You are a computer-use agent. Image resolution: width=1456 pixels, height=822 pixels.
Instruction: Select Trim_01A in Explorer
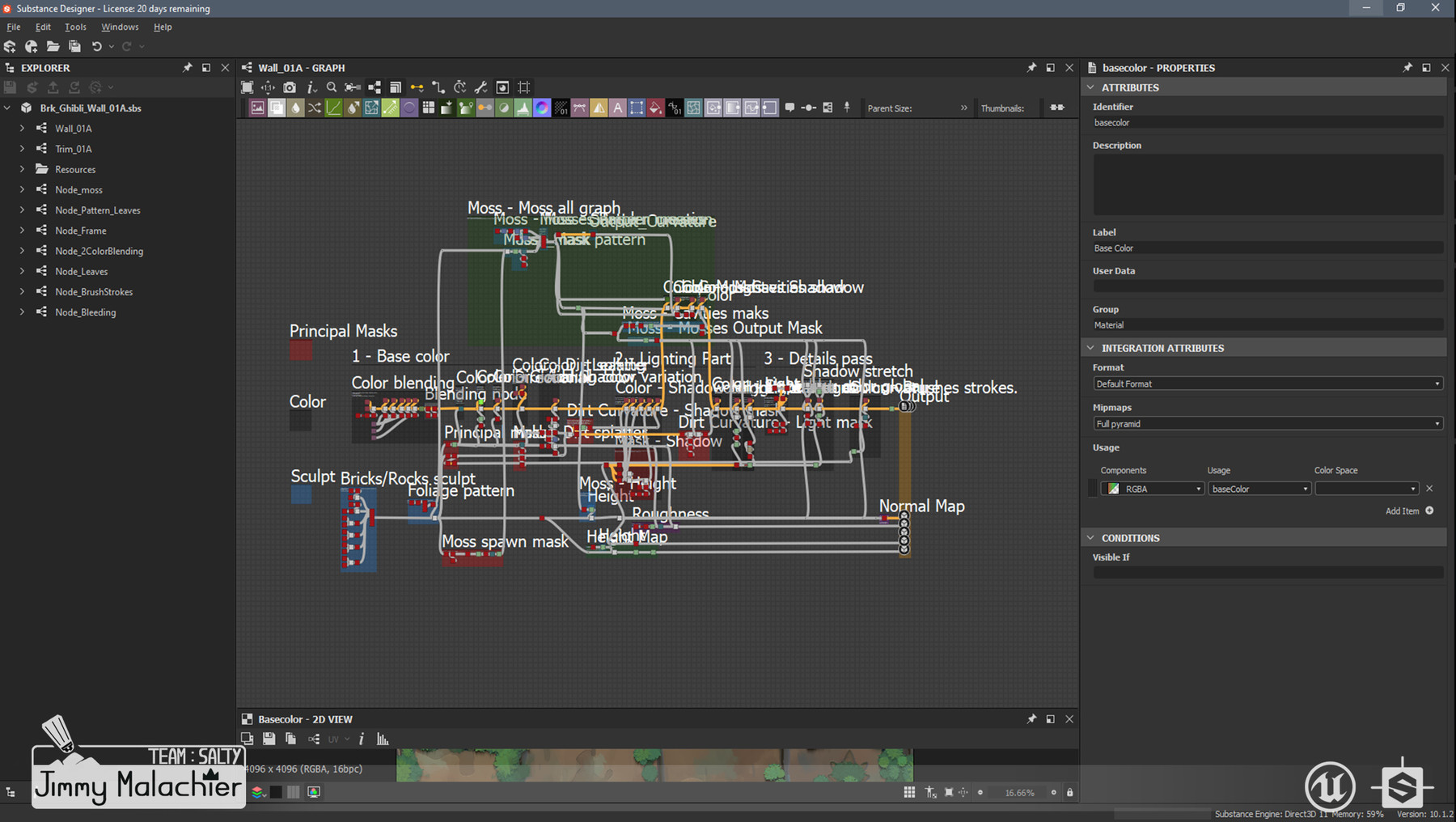tap(73, 149)
